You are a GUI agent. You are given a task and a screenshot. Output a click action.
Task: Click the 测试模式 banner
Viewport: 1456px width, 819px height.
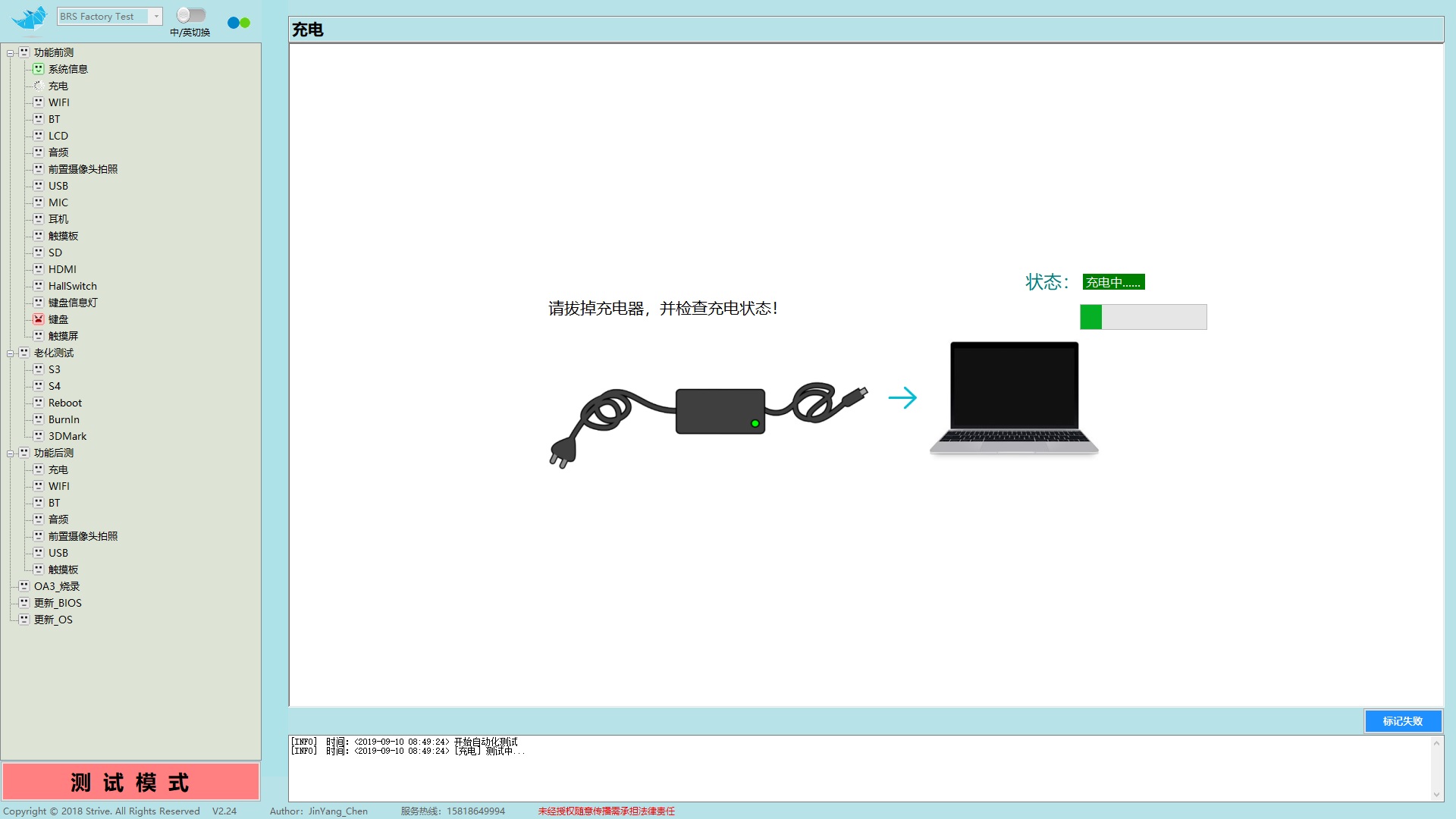coord(130,781)
